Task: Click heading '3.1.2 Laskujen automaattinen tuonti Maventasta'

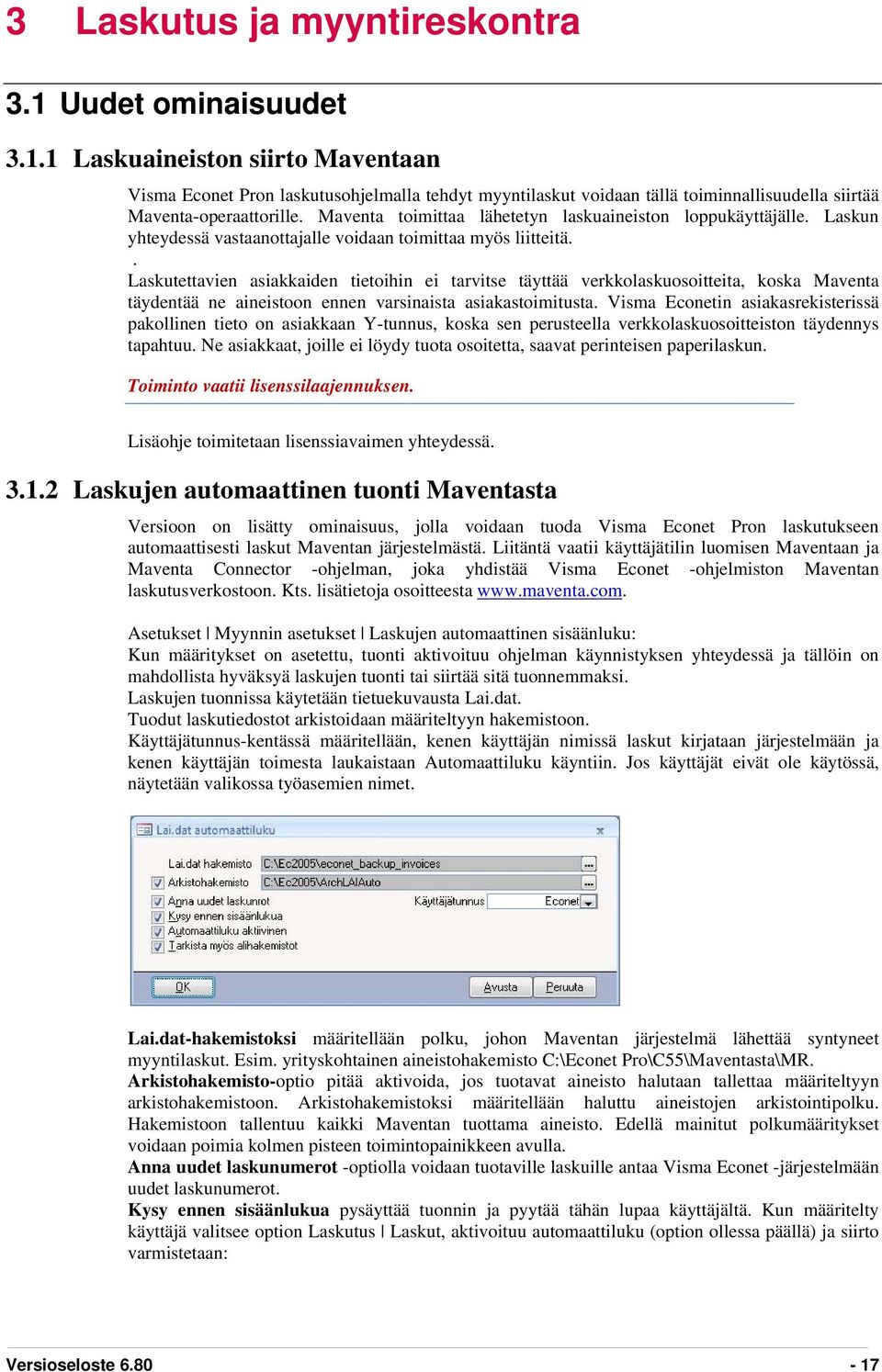Action: click(x=281, y=490)
